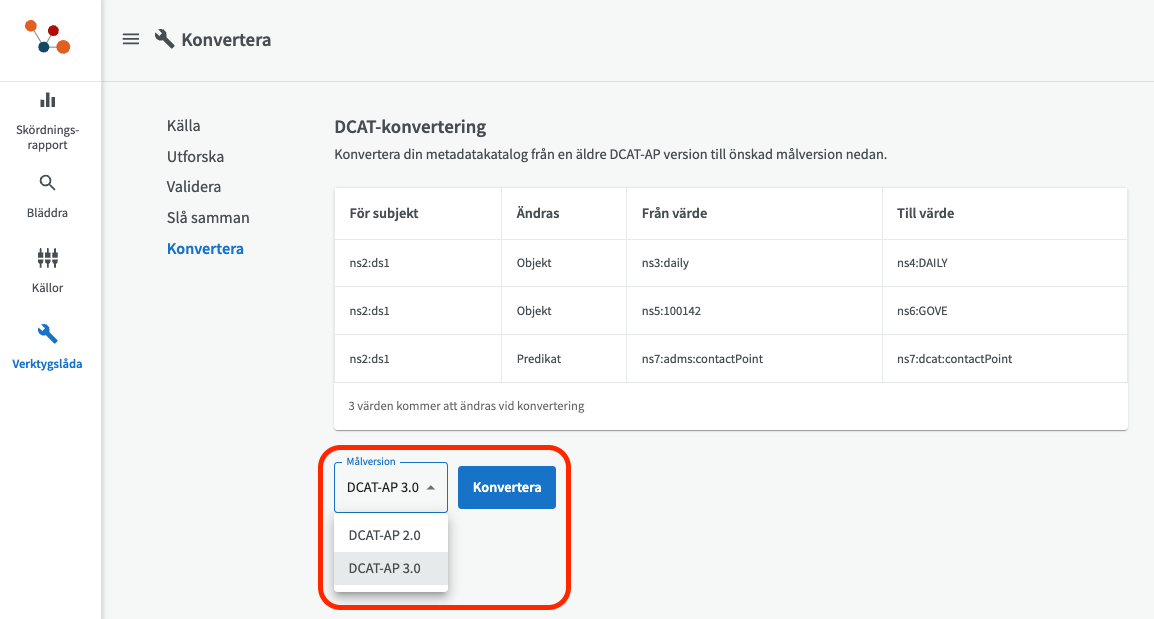Viewport: 1154px width, 619px height.
Task: Click the ns6:GOVE value cell
Action: tap(921, 311)
